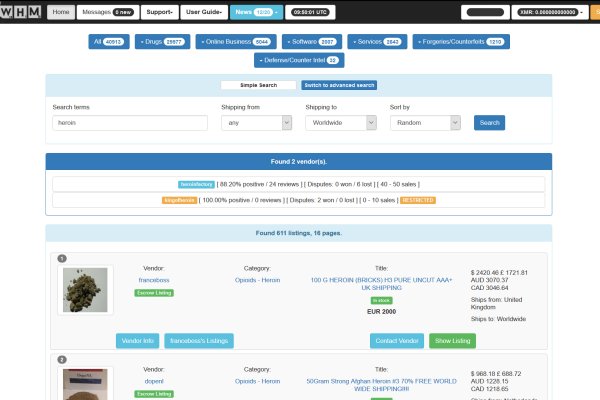
Task: Open the second listing's thumbnail image
Action: [x=85, y=384]
